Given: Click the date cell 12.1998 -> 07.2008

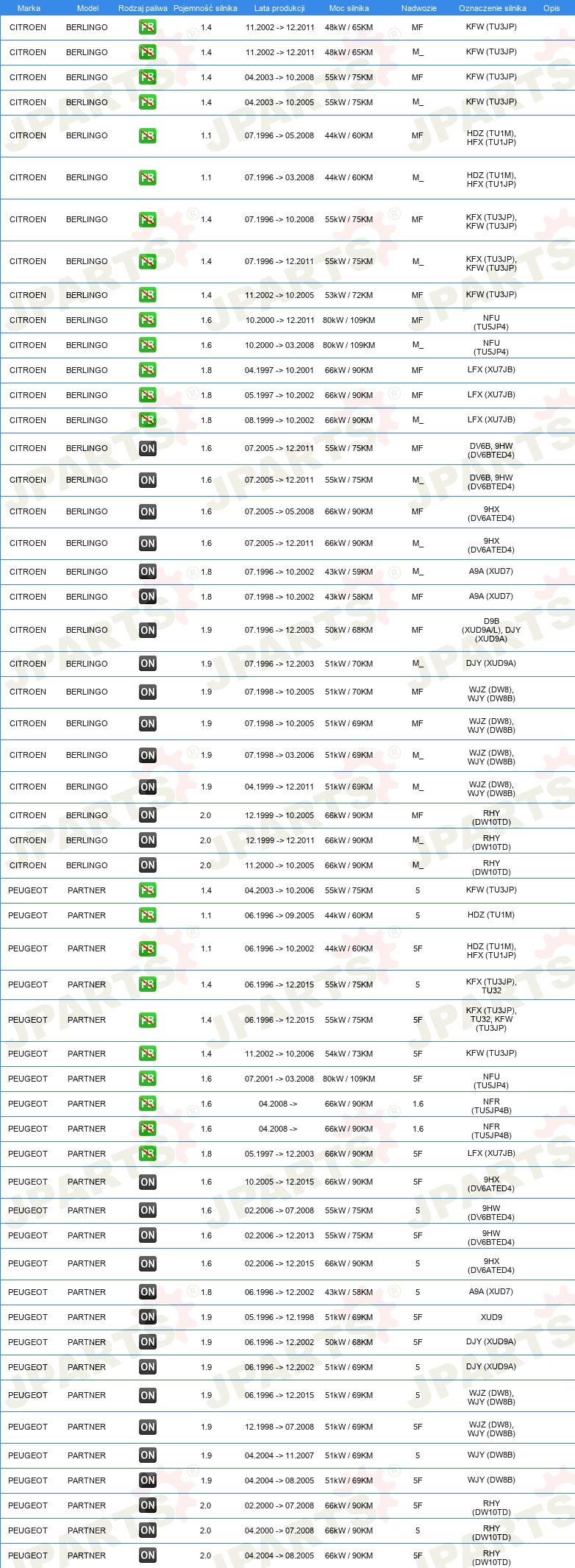Looking at the screenshot, I should coord(279,1427).
